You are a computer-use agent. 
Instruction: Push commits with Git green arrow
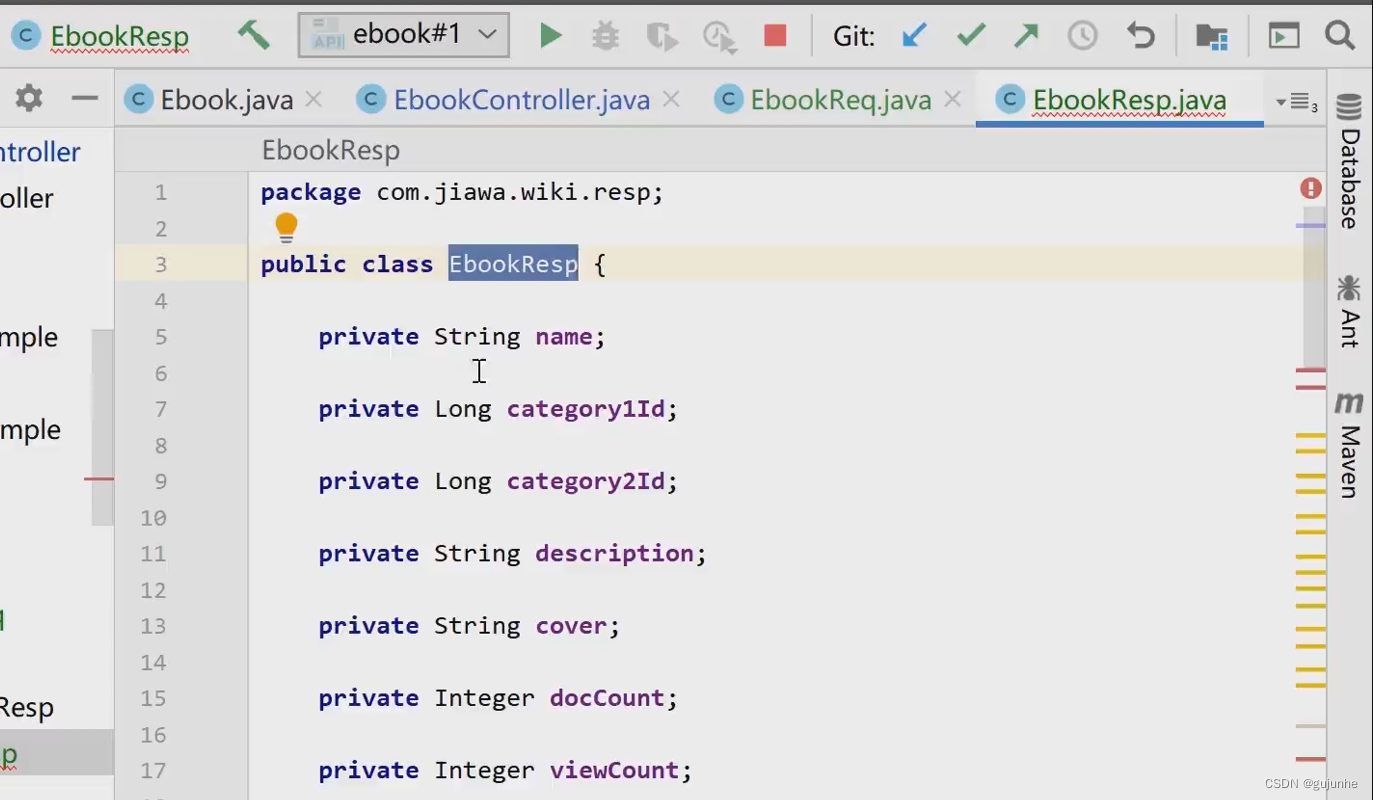pyautogui.click(x=1026, y=36)
